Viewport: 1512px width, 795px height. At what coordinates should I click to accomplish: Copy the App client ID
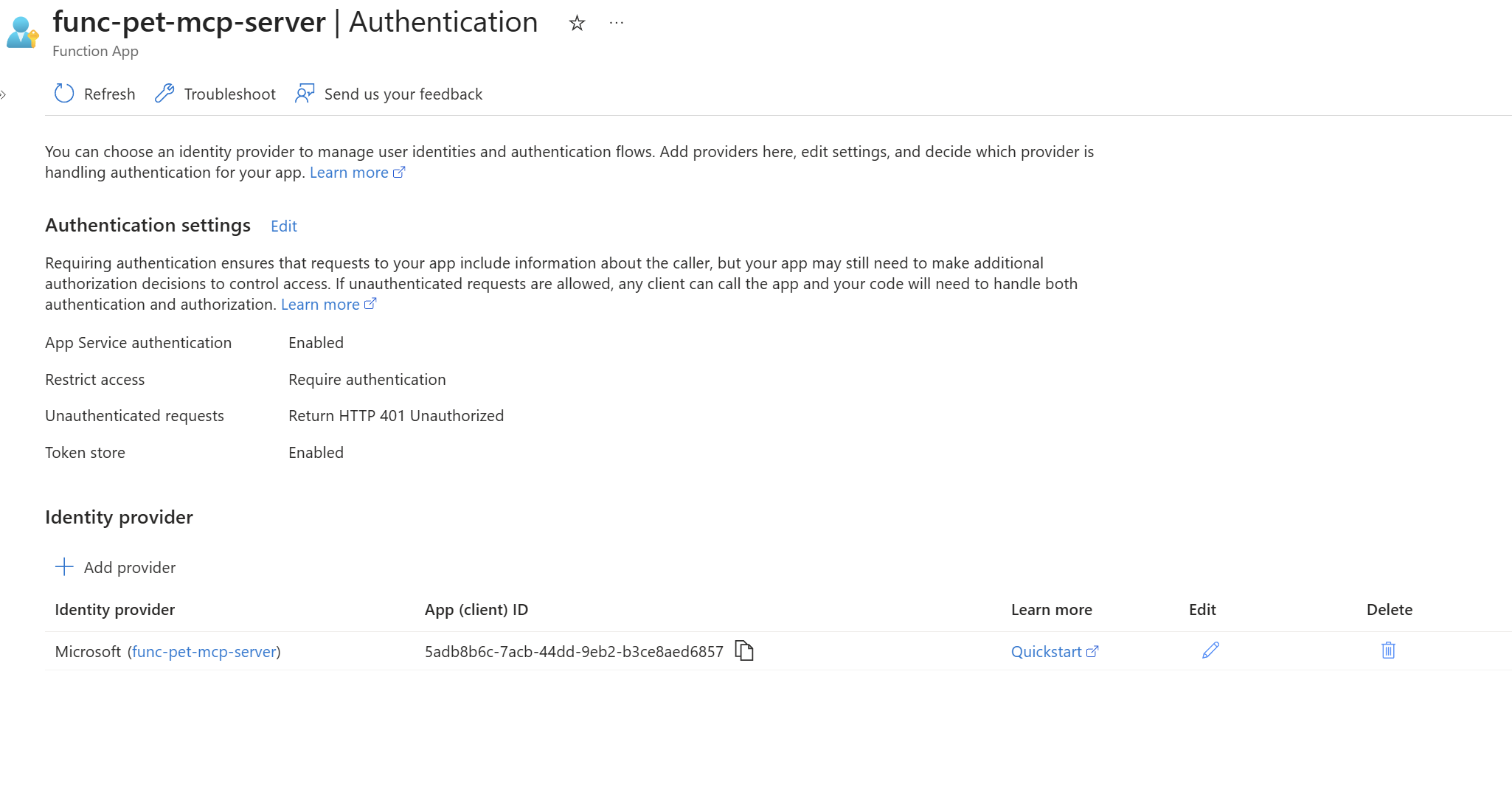(x=744, y=651)
